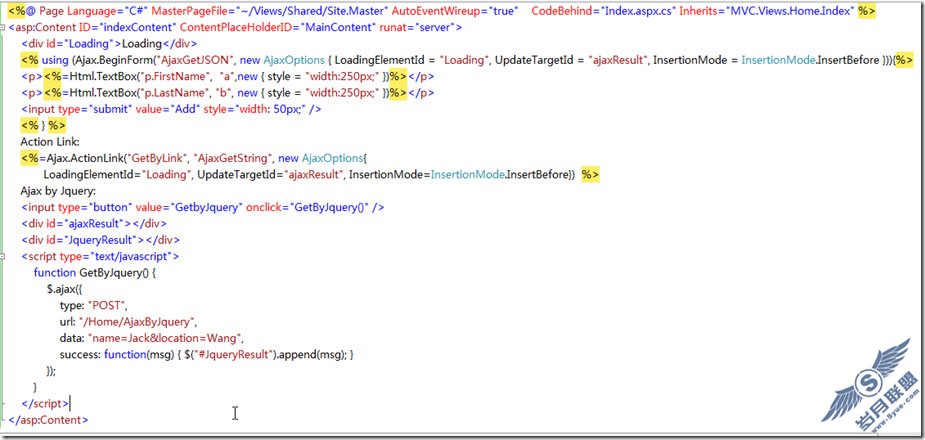Click the "p.LastName" string
This screenshot has height=440, width=925.
[x=173, y=93]
